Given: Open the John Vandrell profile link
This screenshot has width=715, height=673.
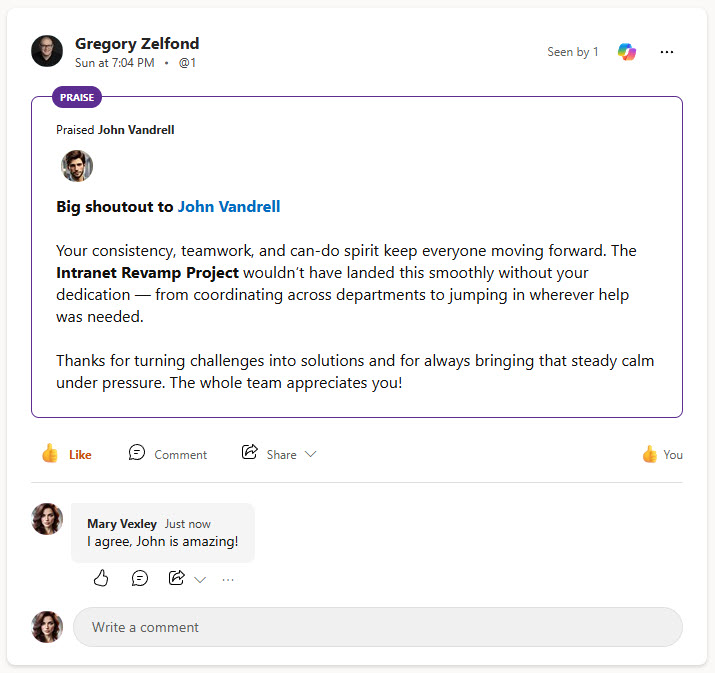Looking at the screenshot, I should pyautogui.click(x=229, y=207).
